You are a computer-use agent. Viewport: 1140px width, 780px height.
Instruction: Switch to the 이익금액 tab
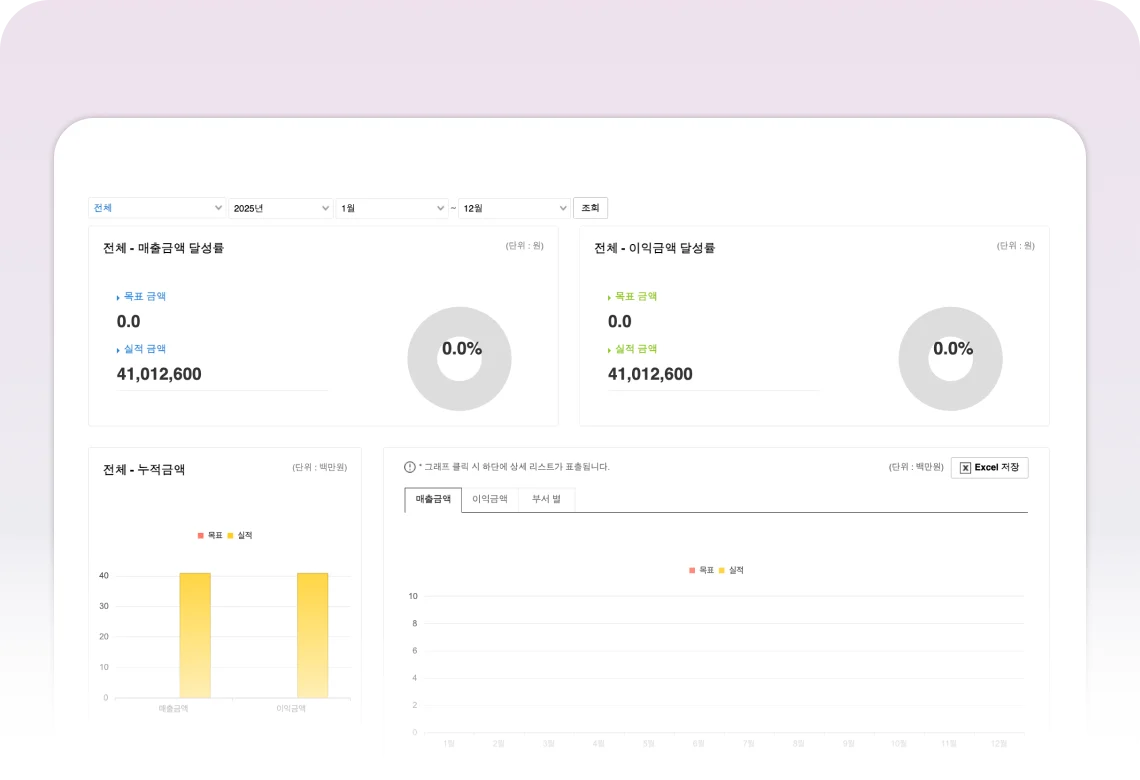490,499
